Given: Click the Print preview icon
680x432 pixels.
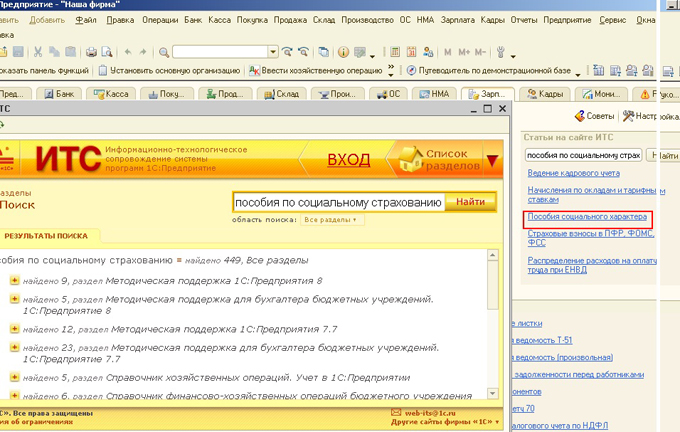Looking at the screenshot, I should pyautogui.click(x=107, y=52).
